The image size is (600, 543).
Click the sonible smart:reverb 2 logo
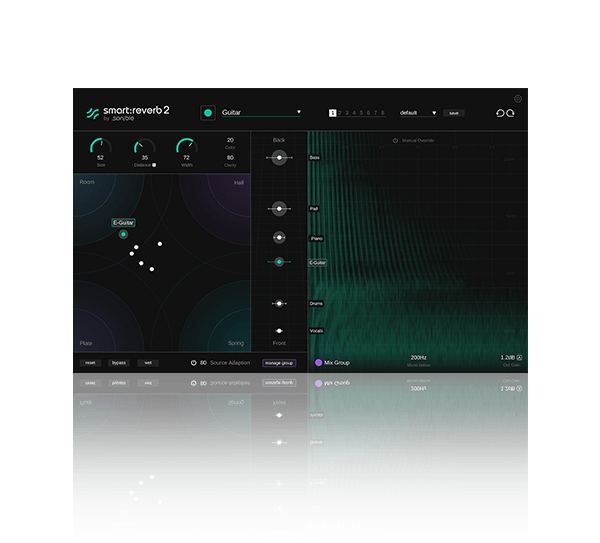[128, 113]
